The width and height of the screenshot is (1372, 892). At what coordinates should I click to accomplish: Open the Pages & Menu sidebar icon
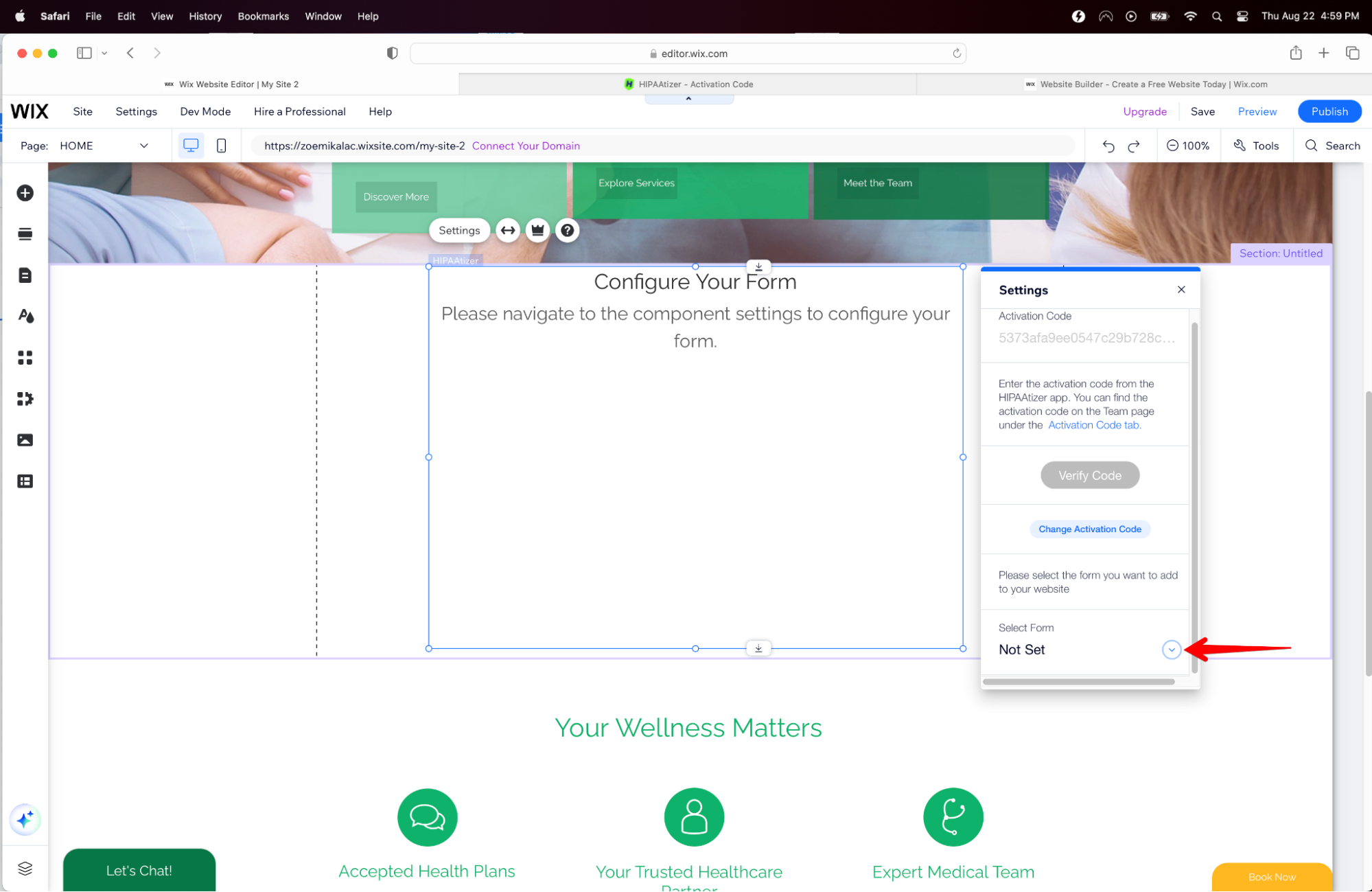pos(25,275)
